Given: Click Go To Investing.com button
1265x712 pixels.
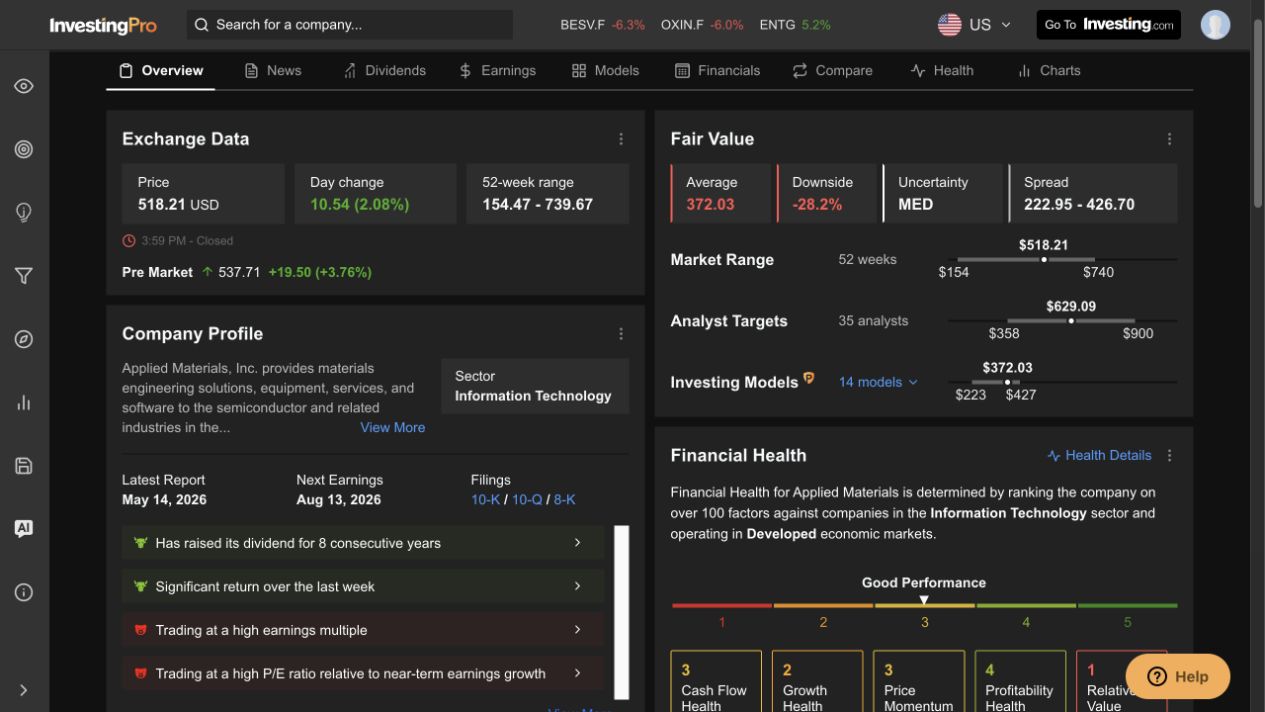Looking at the screenshot, I should (1108, 25).
